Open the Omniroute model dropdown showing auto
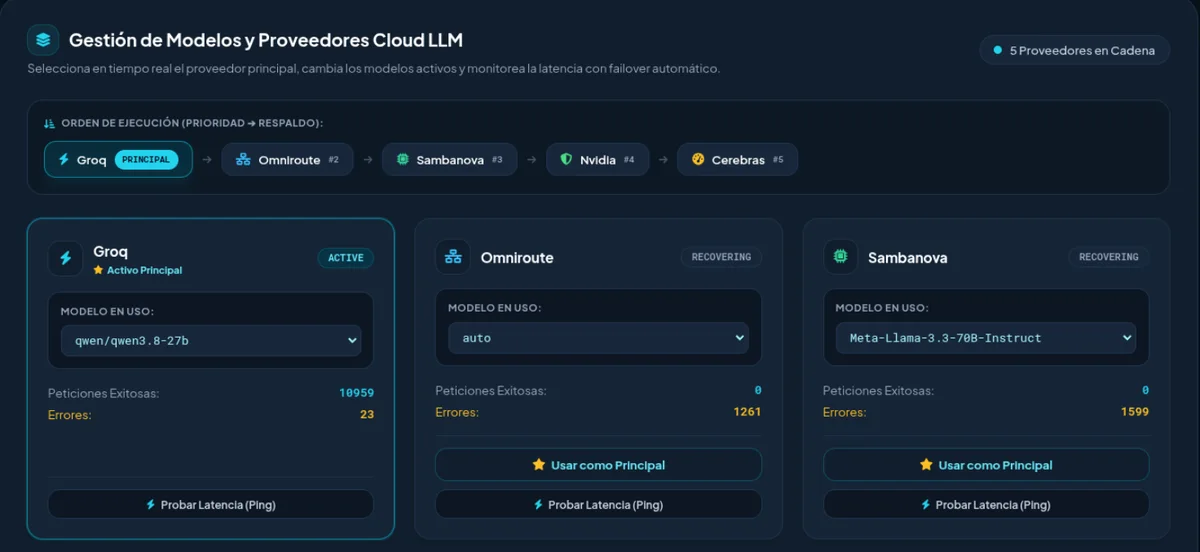 coord(598,338)
